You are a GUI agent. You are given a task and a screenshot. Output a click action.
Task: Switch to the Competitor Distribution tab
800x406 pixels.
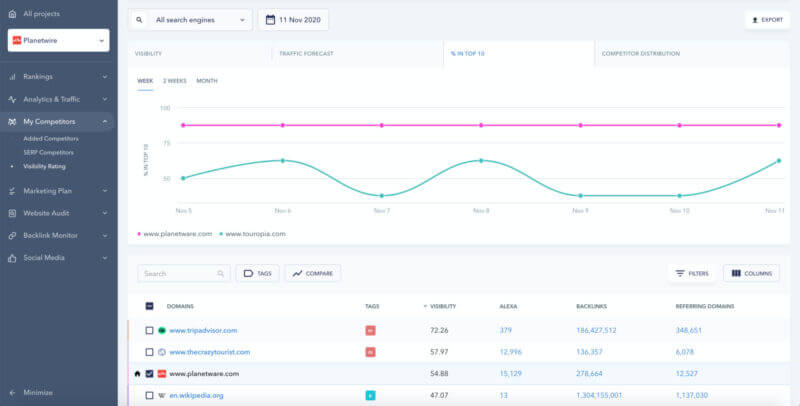click(x=692, y=54)
